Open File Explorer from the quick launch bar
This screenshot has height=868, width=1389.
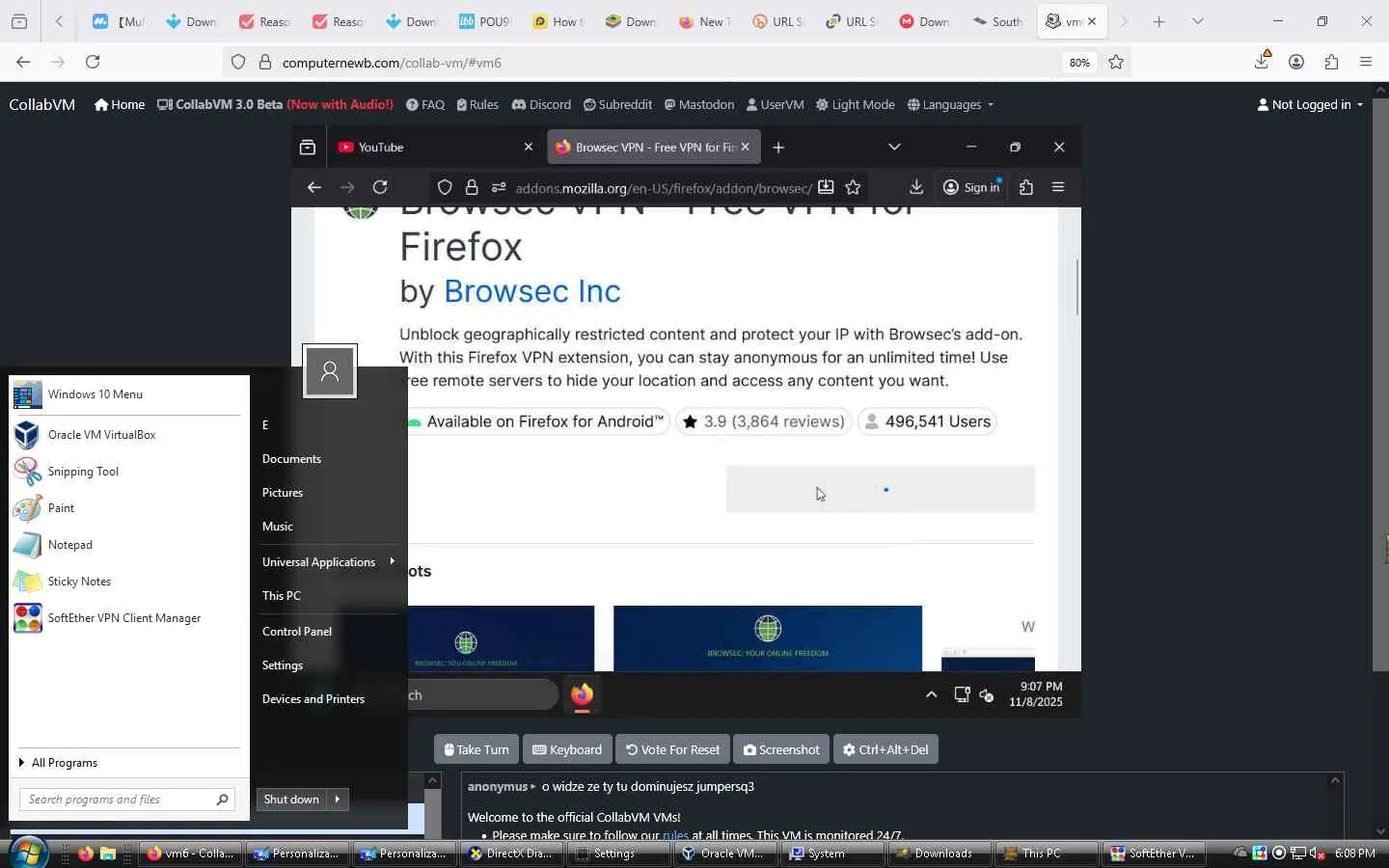(108, 854)
